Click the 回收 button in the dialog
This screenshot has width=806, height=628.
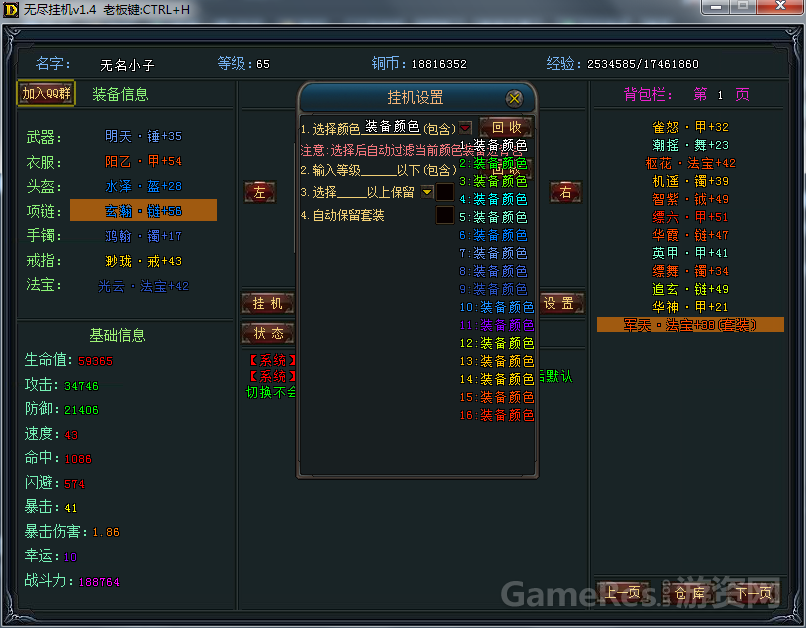pos(505,128)
